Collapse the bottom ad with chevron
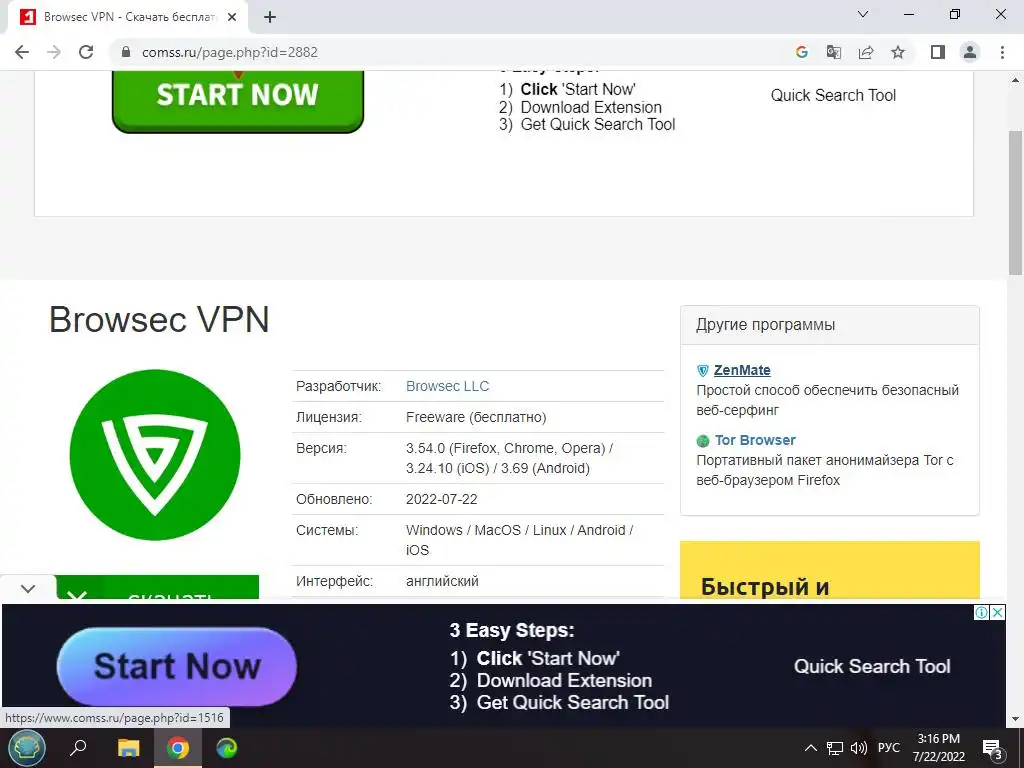Viewport: 1024px width, 768px height. [x=27, y=588]
